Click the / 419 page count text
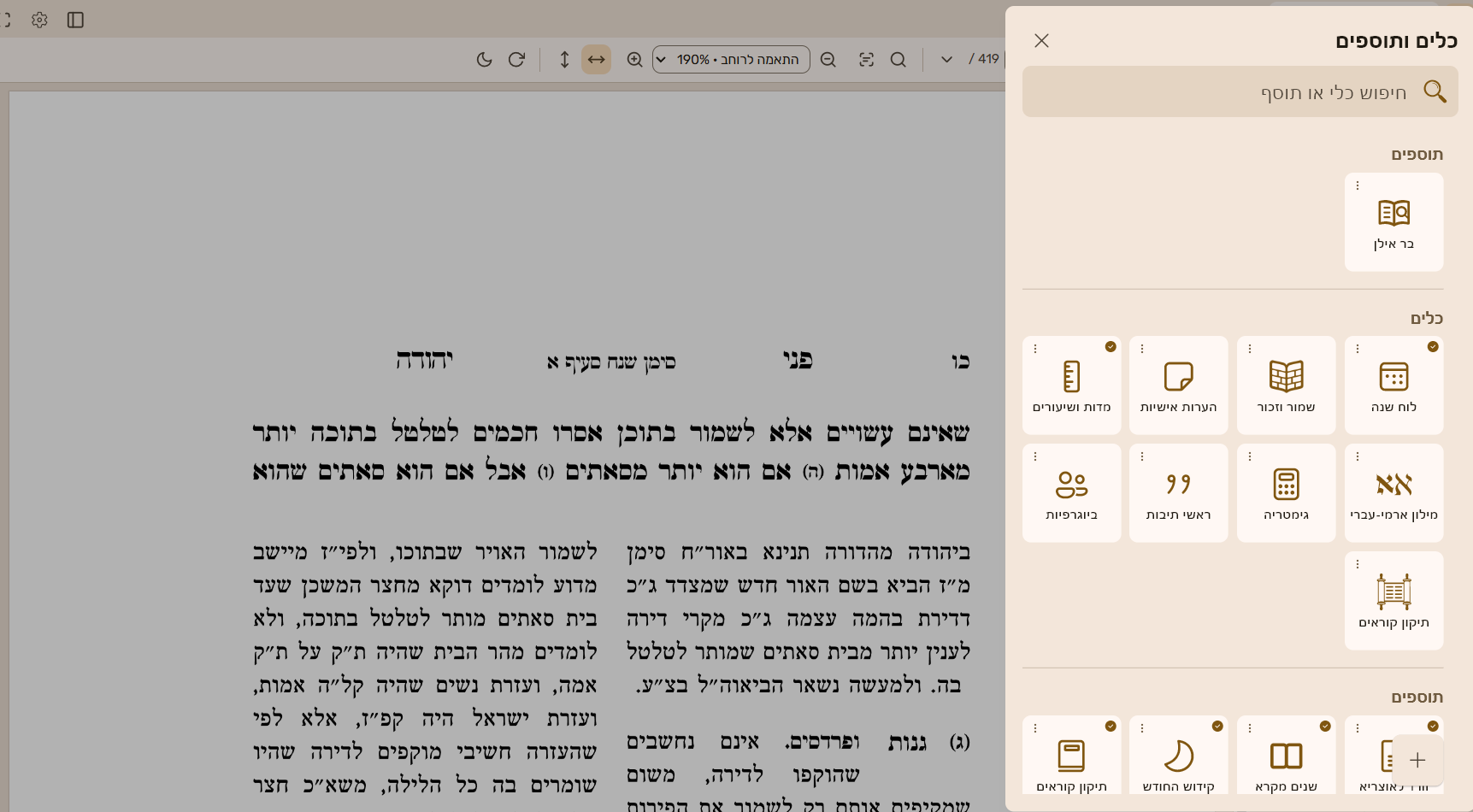 [x=984, y=59]
